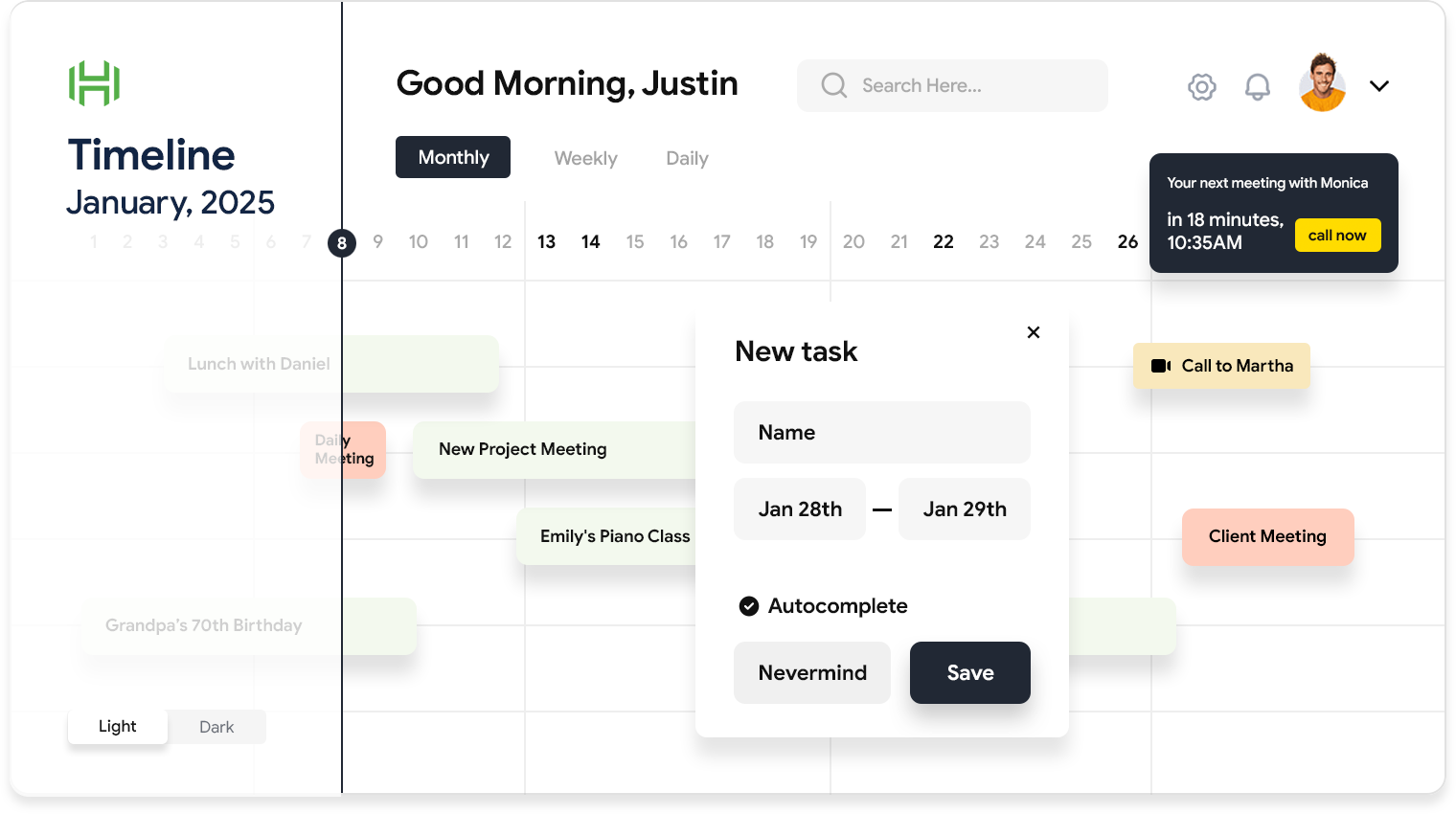Toggle the Autocomplete checkbox
Screen dimensions: 1456x814
pos(749,606)
